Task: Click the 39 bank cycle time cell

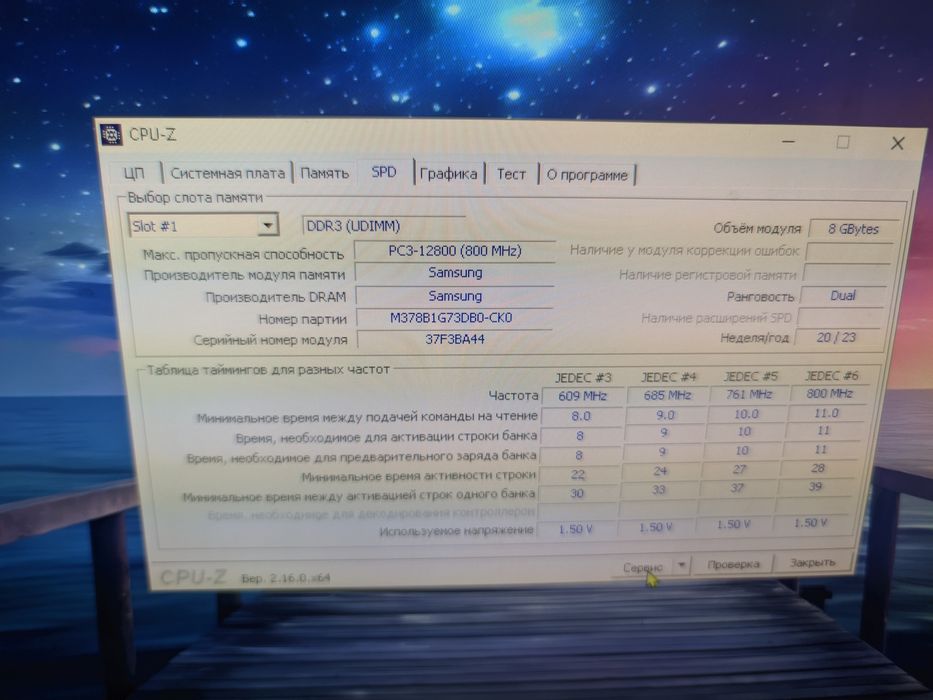Action: click(x=815, y=486)
